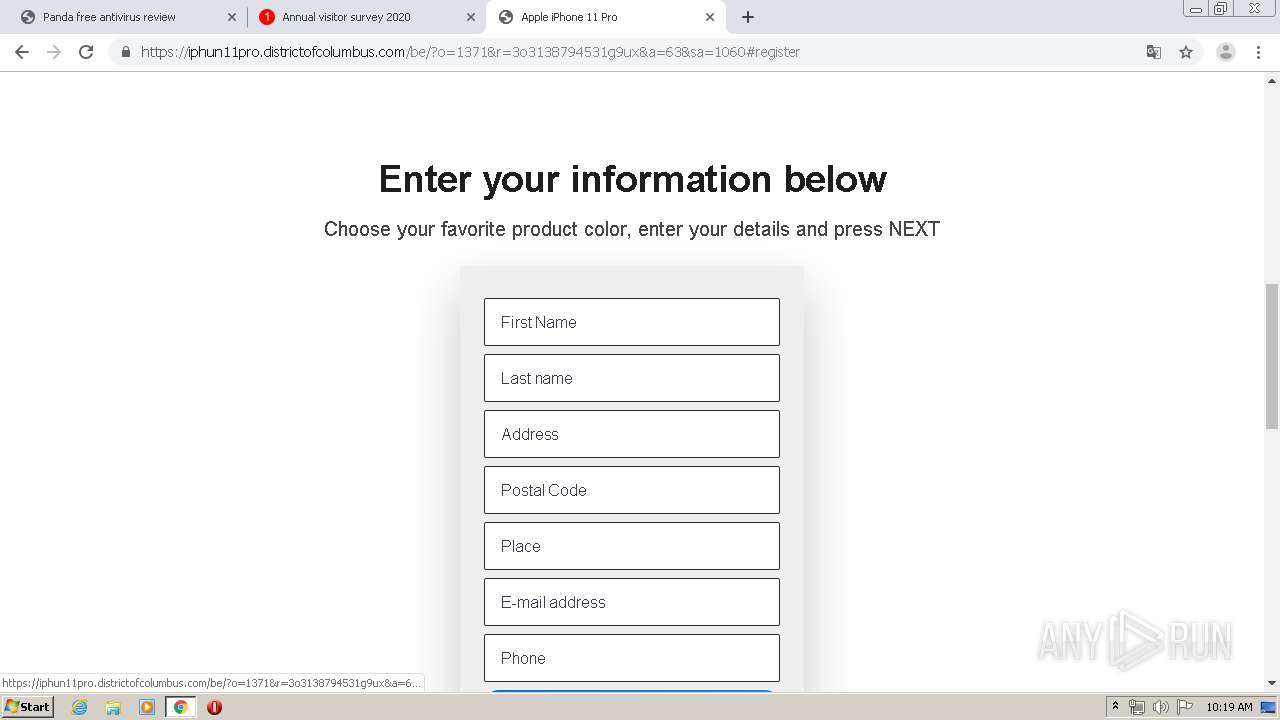Image resolution: width=1280 pixels, height=720 pixels.
Task: Open Windows Explorer folder from taskbar
Action: point(113,707)
